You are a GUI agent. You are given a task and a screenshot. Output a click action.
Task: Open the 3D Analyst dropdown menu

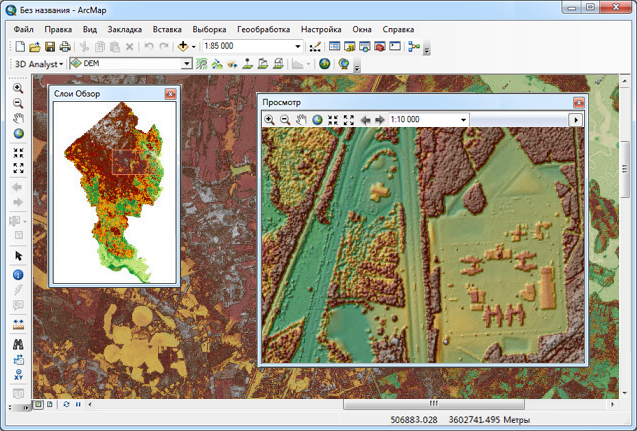click(39, 64)
